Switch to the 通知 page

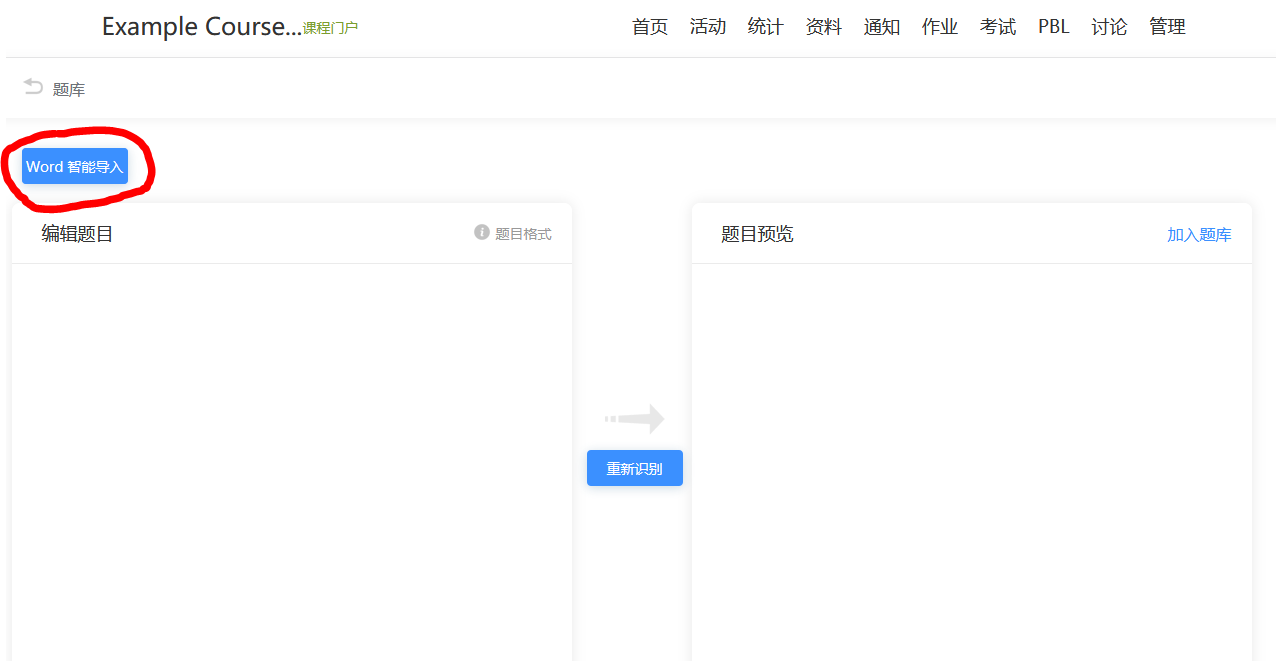click(882, 27)
